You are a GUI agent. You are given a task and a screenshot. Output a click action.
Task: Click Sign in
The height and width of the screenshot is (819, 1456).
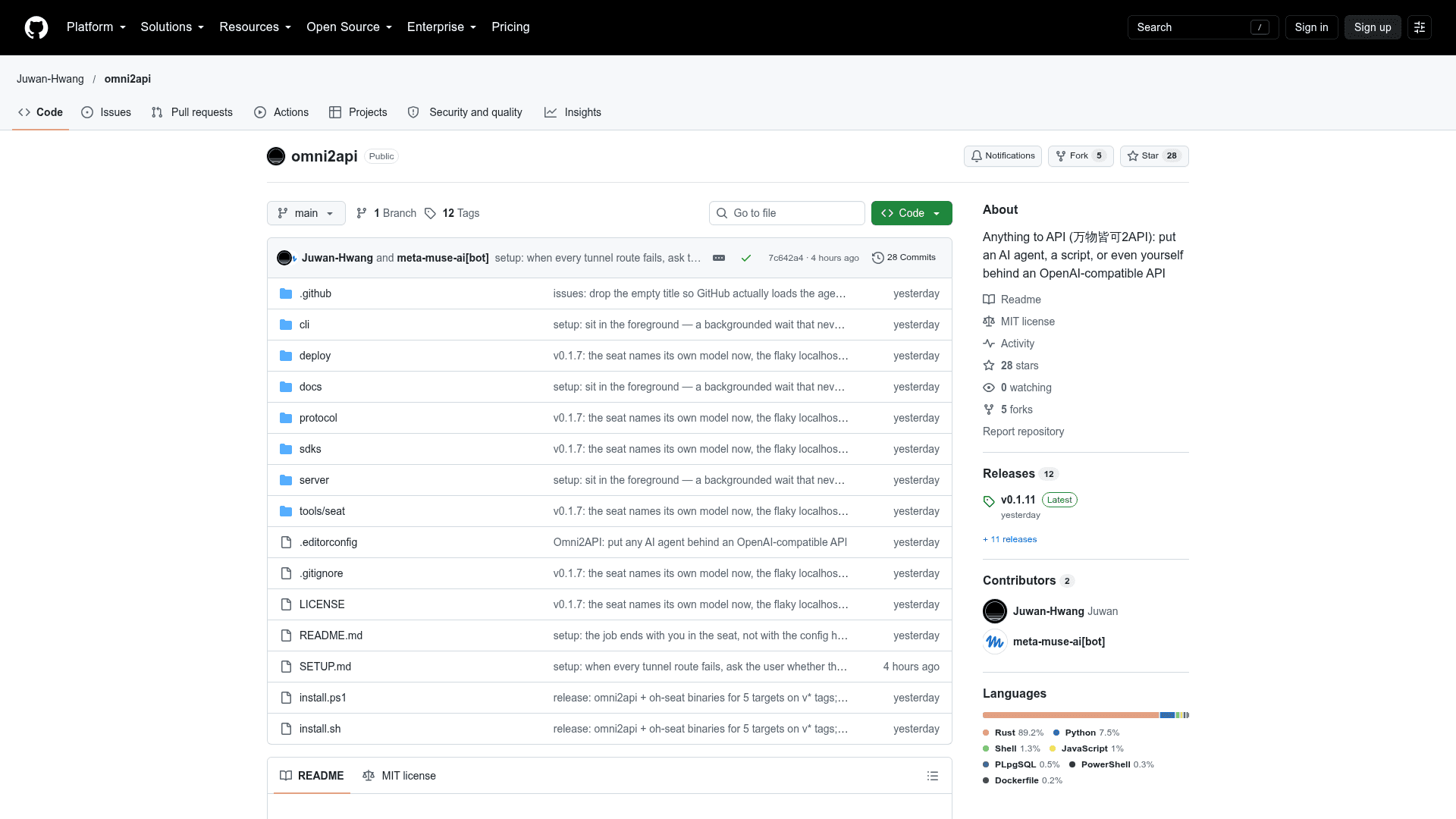(1311, 27)
